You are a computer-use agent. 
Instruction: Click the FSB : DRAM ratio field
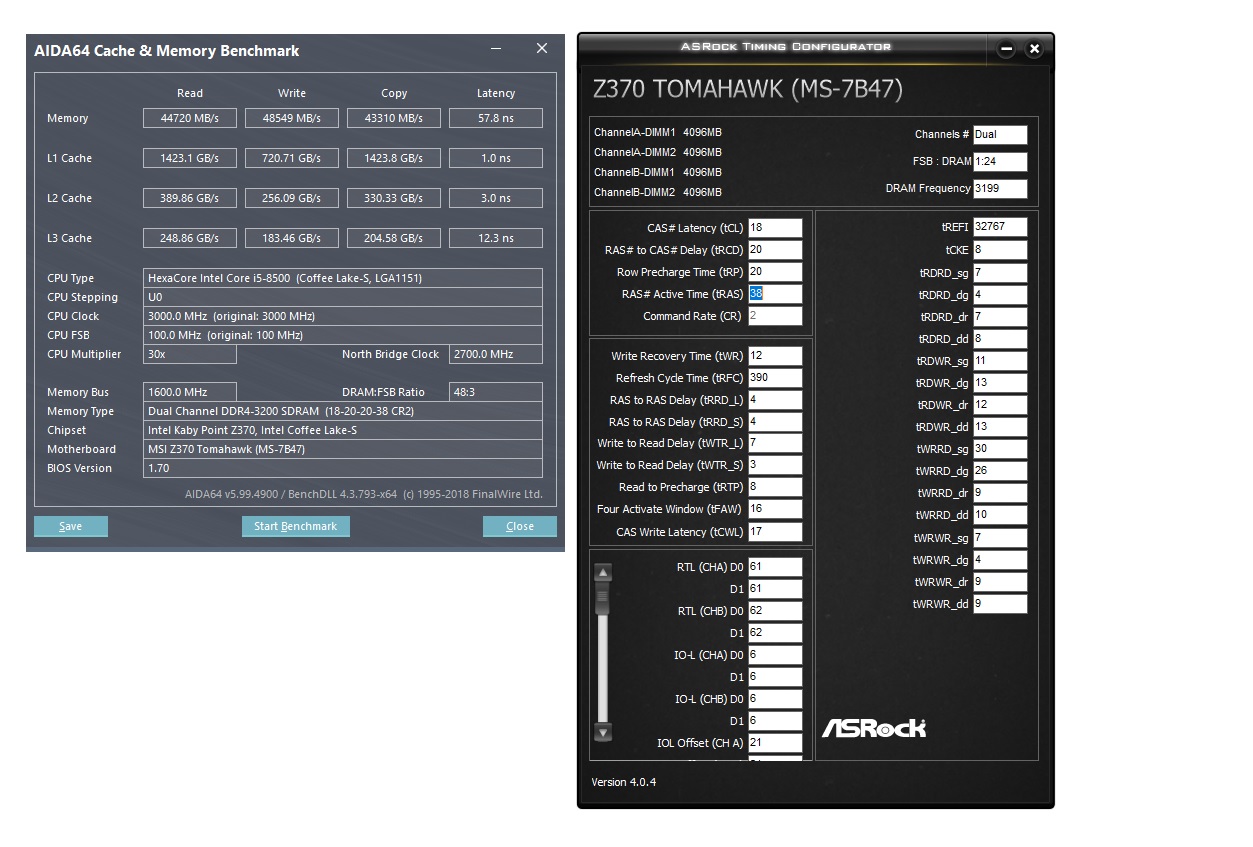click(1000, 161)
